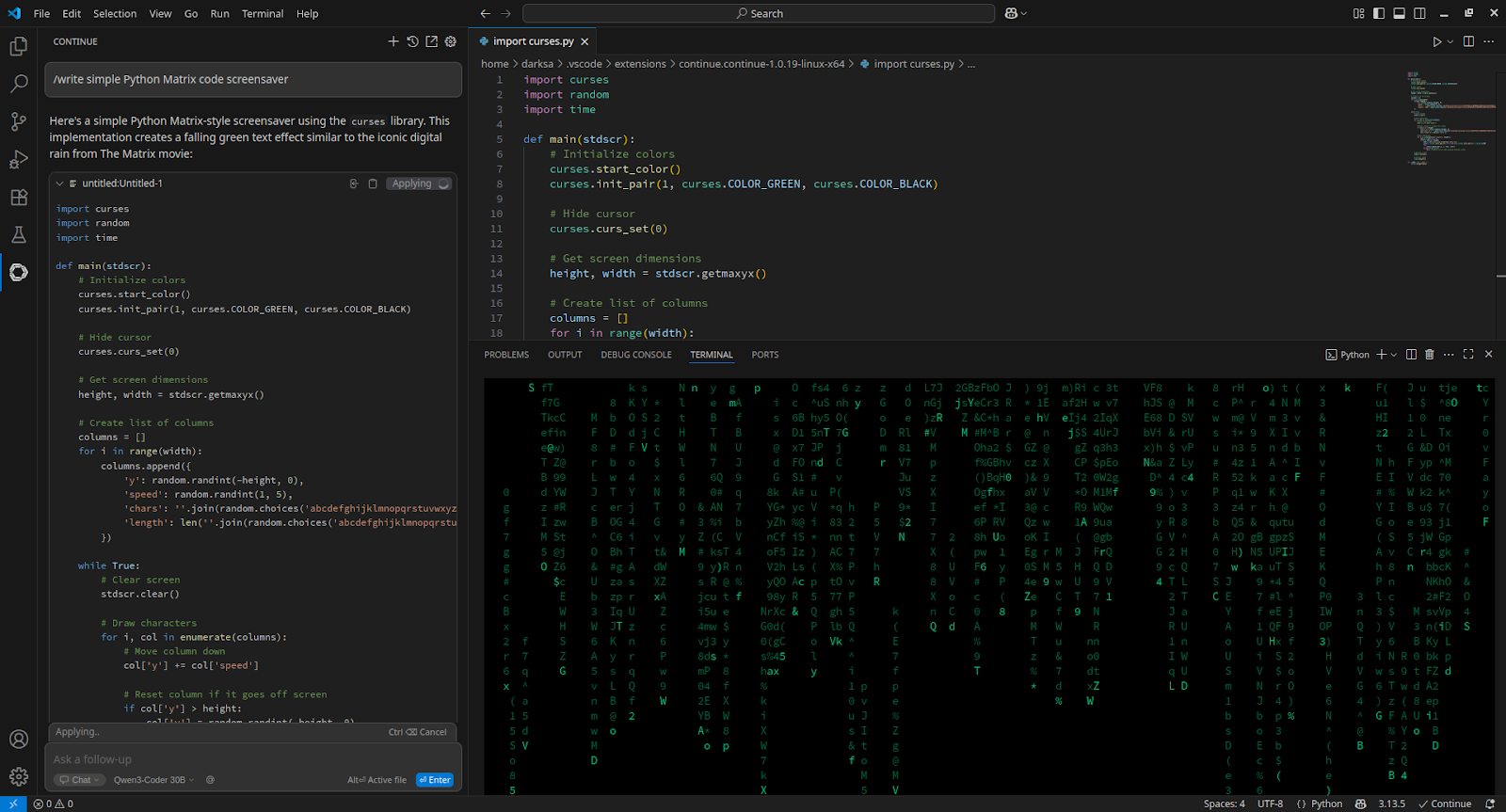Expand the breadcrumb ellipsis after import curses.py
This screenshot has height=812, width=1506.
click(x=971, y=64)
